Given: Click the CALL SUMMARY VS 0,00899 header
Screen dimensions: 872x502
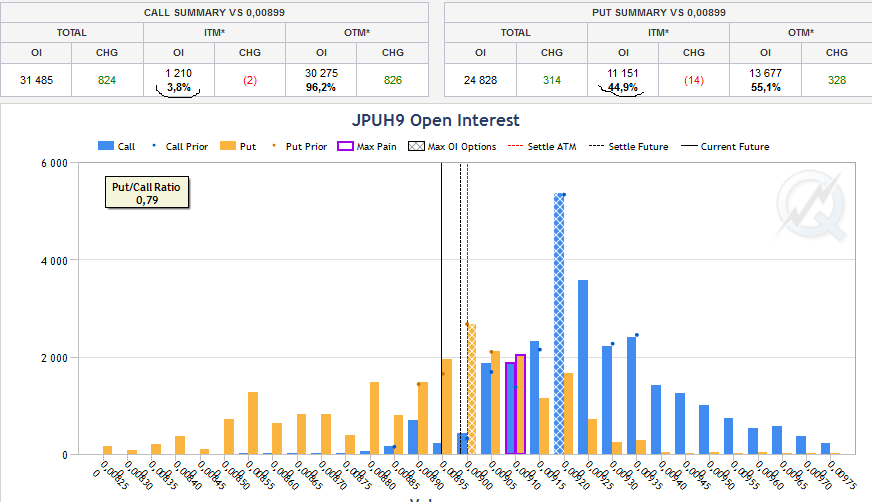Looking at the screenshot, I should click(214, 12).
